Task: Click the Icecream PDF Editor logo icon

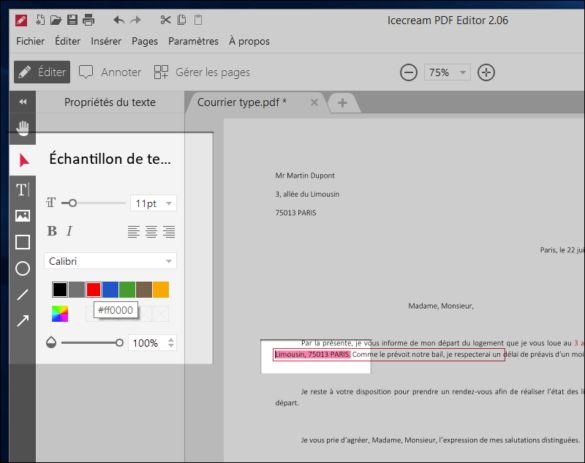Action: (x=21, y=20)
